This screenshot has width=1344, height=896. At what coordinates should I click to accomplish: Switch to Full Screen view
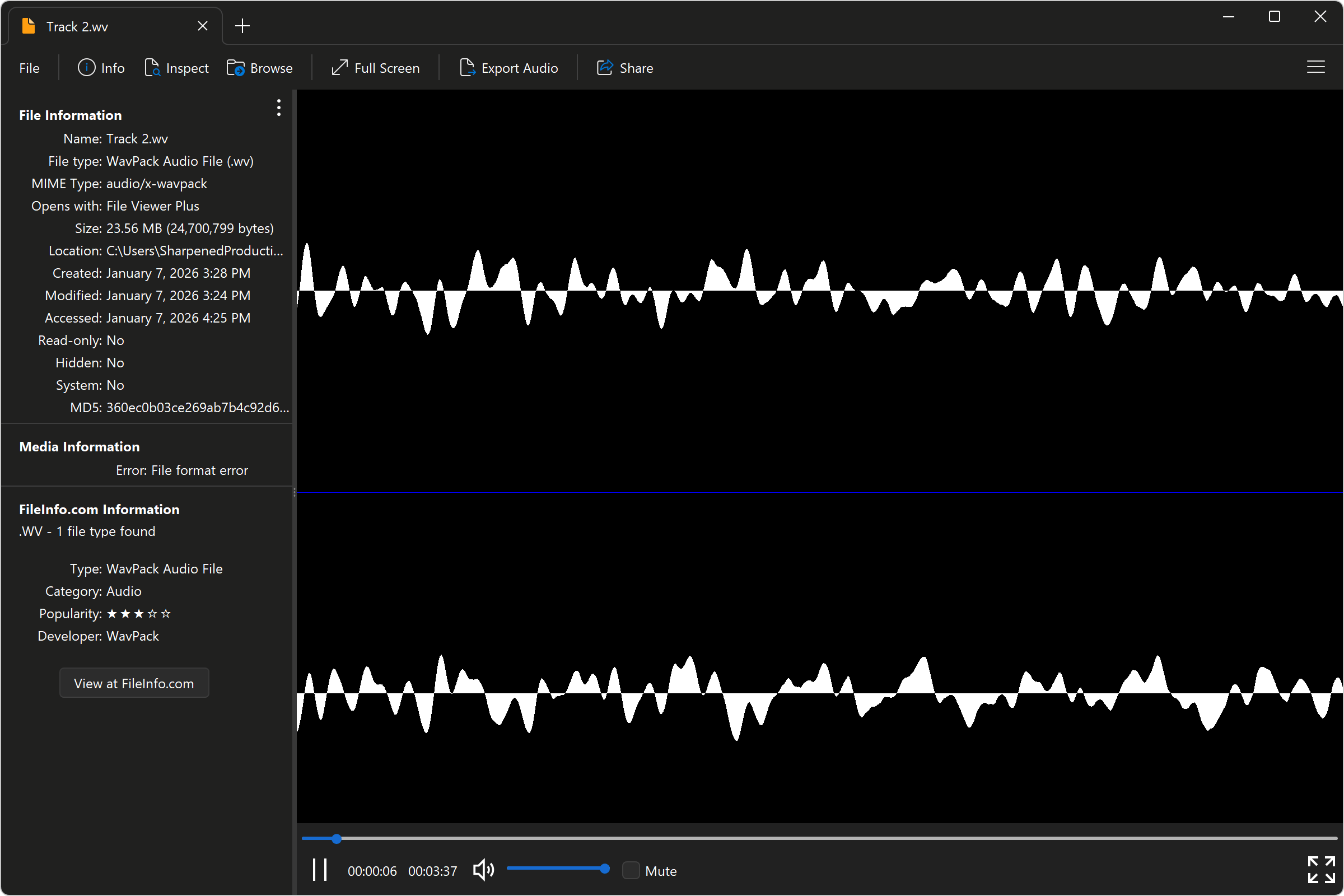tap(375, 68)
